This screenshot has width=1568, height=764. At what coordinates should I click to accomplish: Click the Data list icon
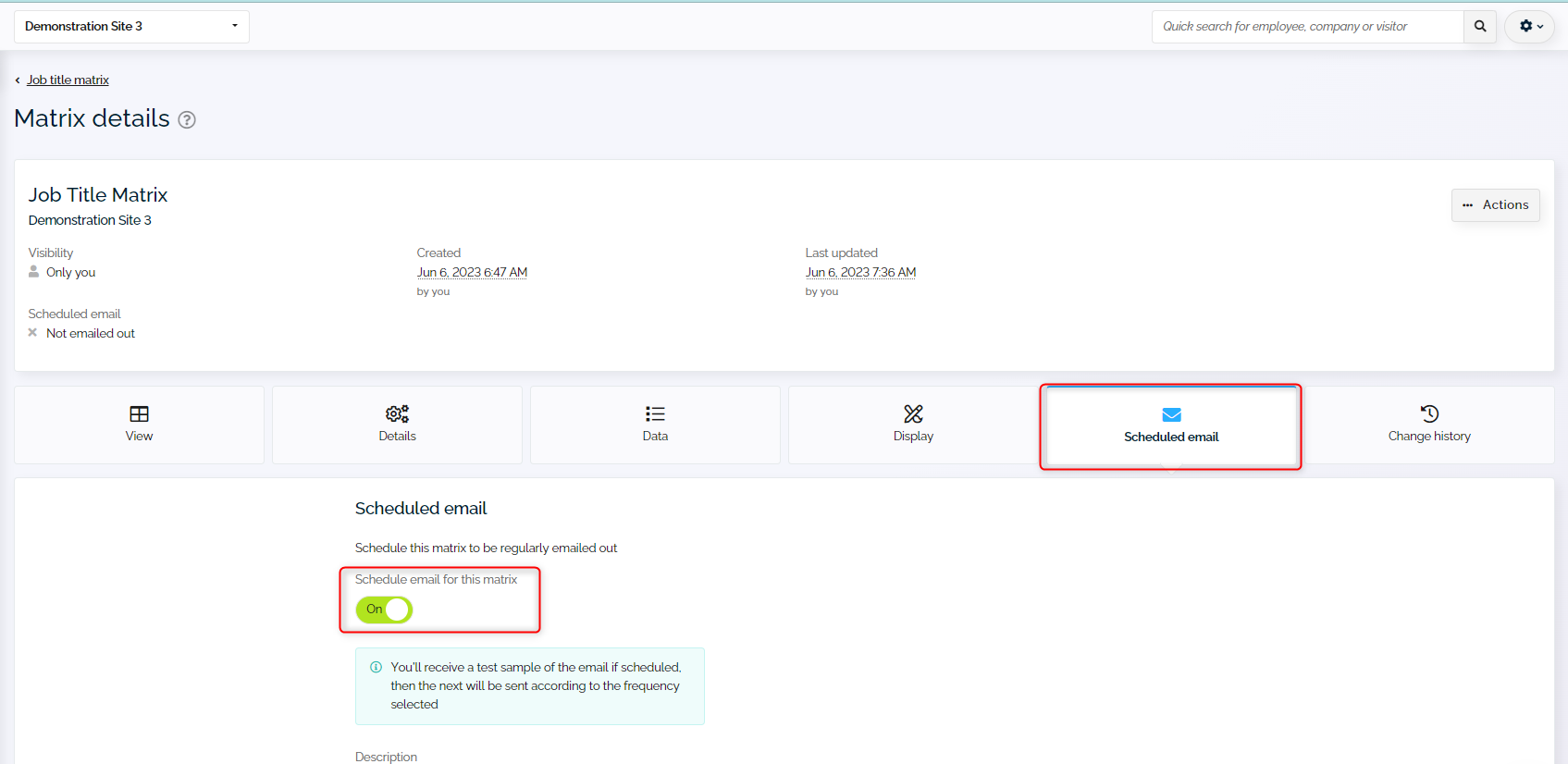[x=655, y=413]
